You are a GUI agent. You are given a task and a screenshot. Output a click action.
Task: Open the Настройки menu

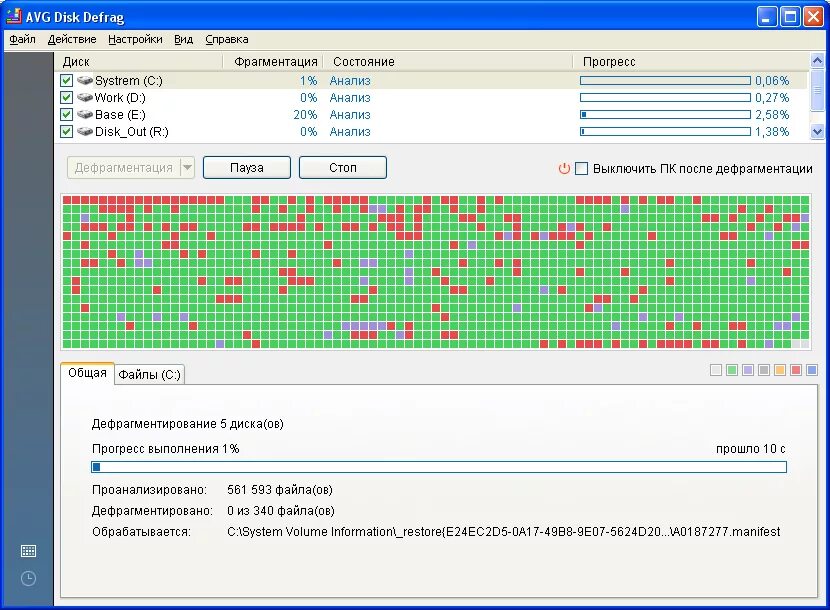click(135, 39)
